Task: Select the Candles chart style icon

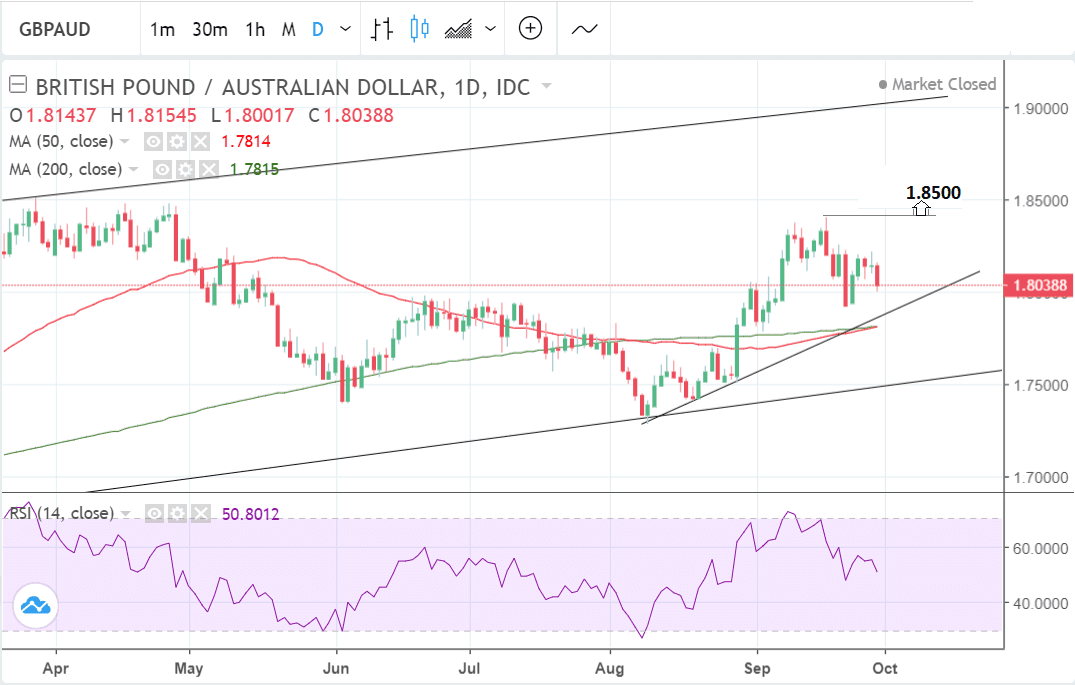Action: coord(418,29)
